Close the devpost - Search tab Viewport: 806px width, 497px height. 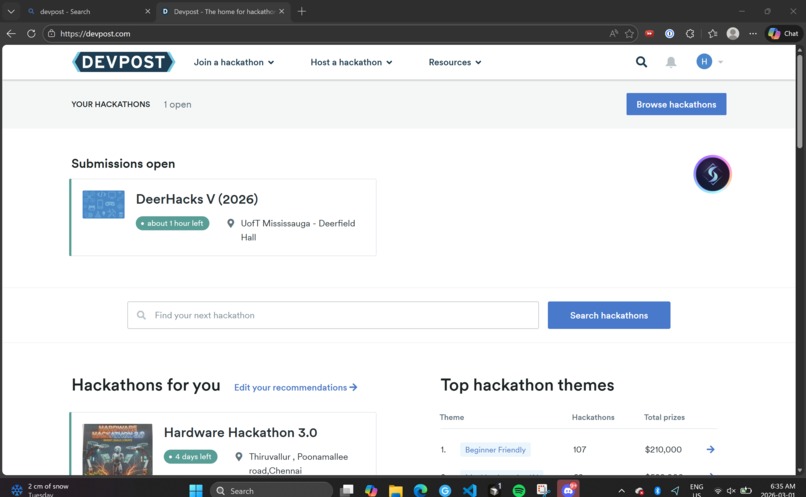pyautogui.click(x=148, y=11)
